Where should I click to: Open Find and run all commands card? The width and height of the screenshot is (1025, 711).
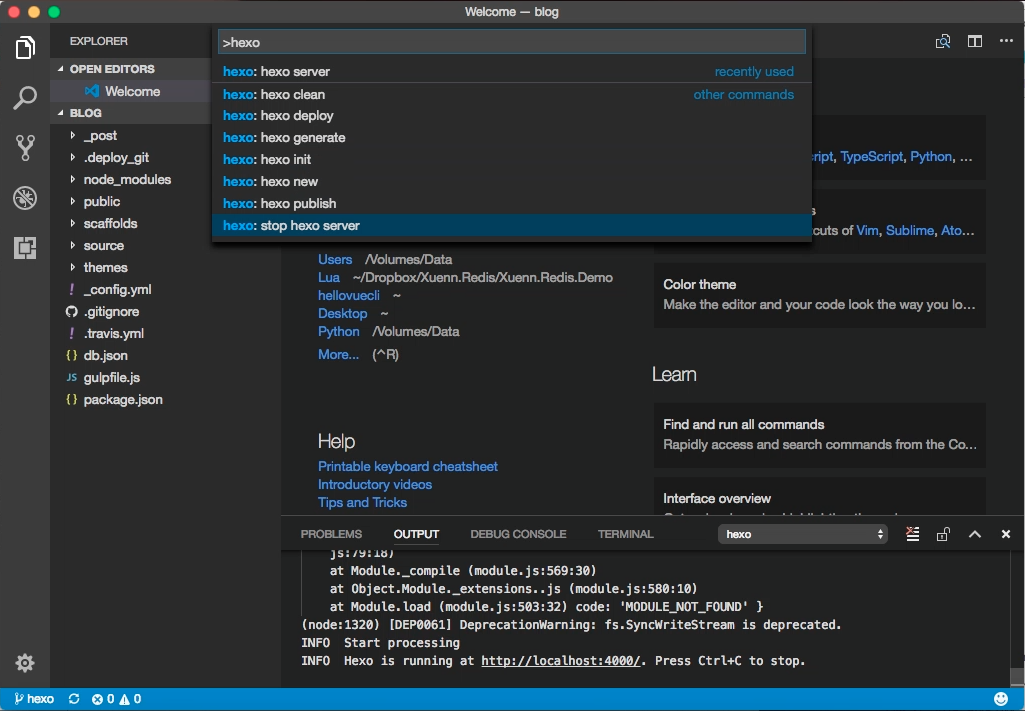click(820, 435)
